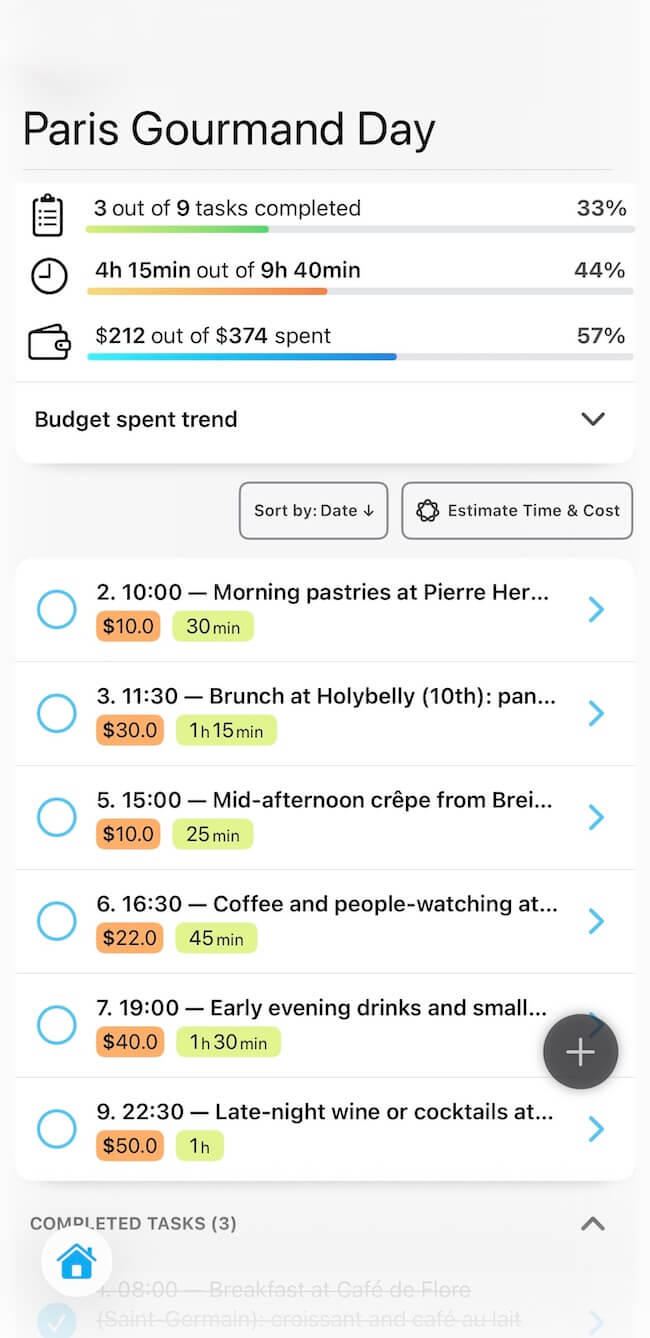Image resolution: width=650 pixels, height=1338 pixels.
Task: Click the wallet budget icon
Action: point(49,341)
